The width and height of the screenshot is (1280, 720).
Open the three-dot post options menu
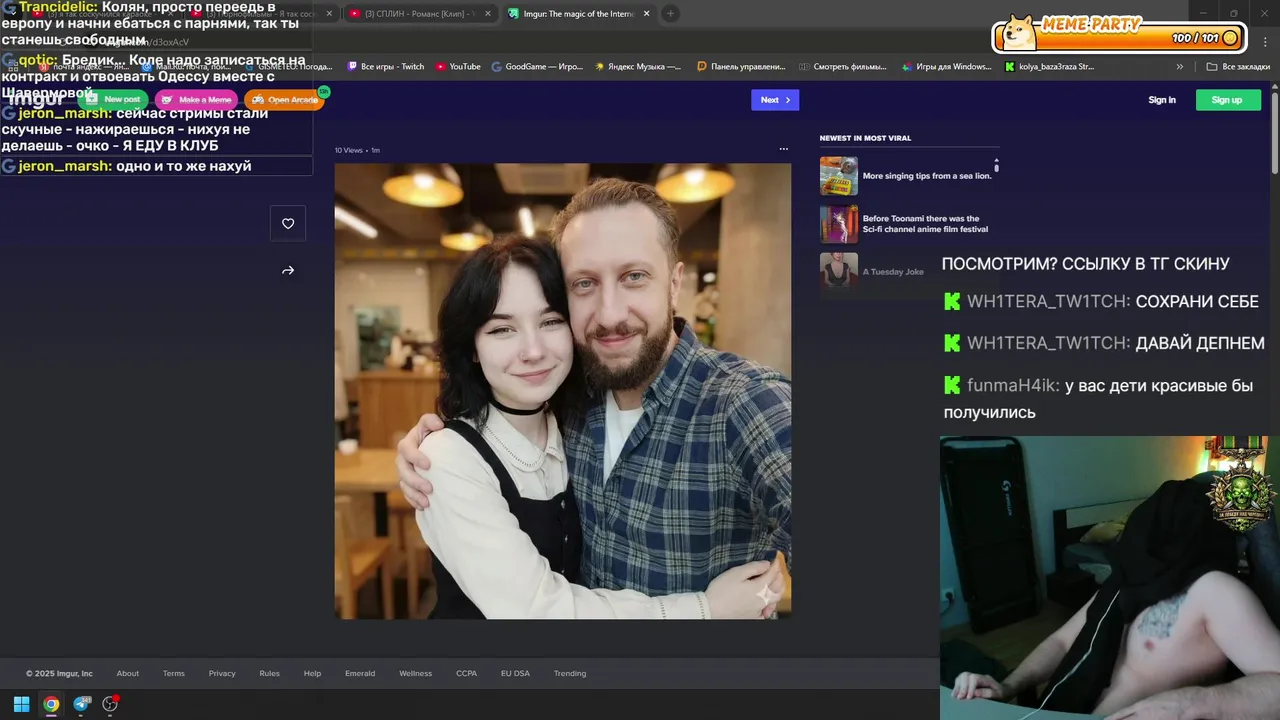pos(783,149)
